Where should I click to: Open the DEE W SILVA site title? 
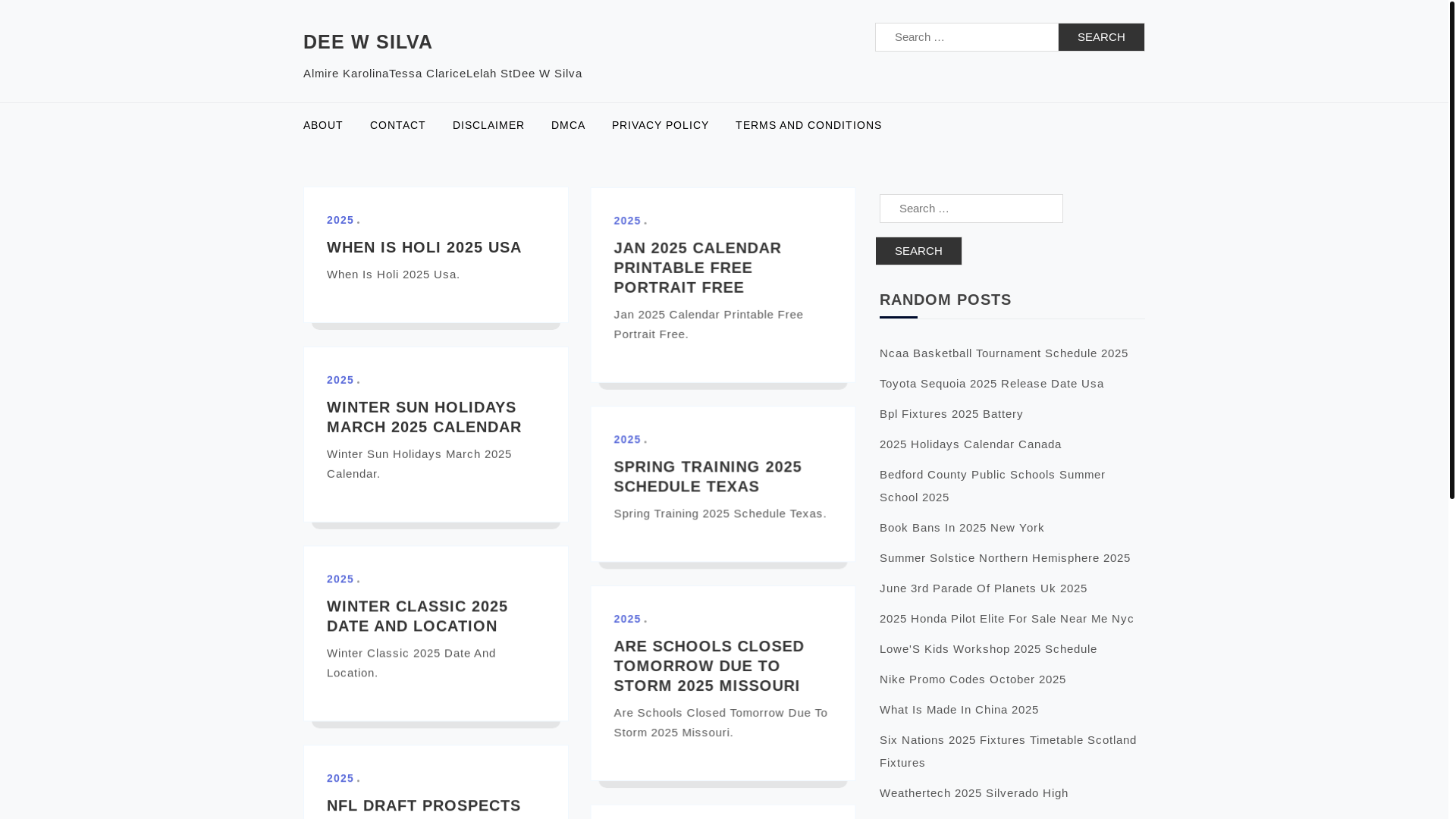pos(368,42)
